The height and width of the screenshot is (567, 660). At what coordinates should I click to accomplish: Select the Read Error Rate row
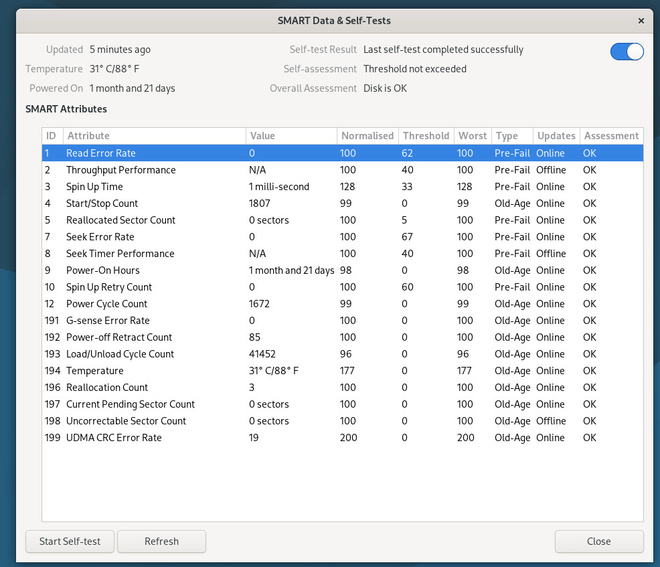[x=342, y=153]
